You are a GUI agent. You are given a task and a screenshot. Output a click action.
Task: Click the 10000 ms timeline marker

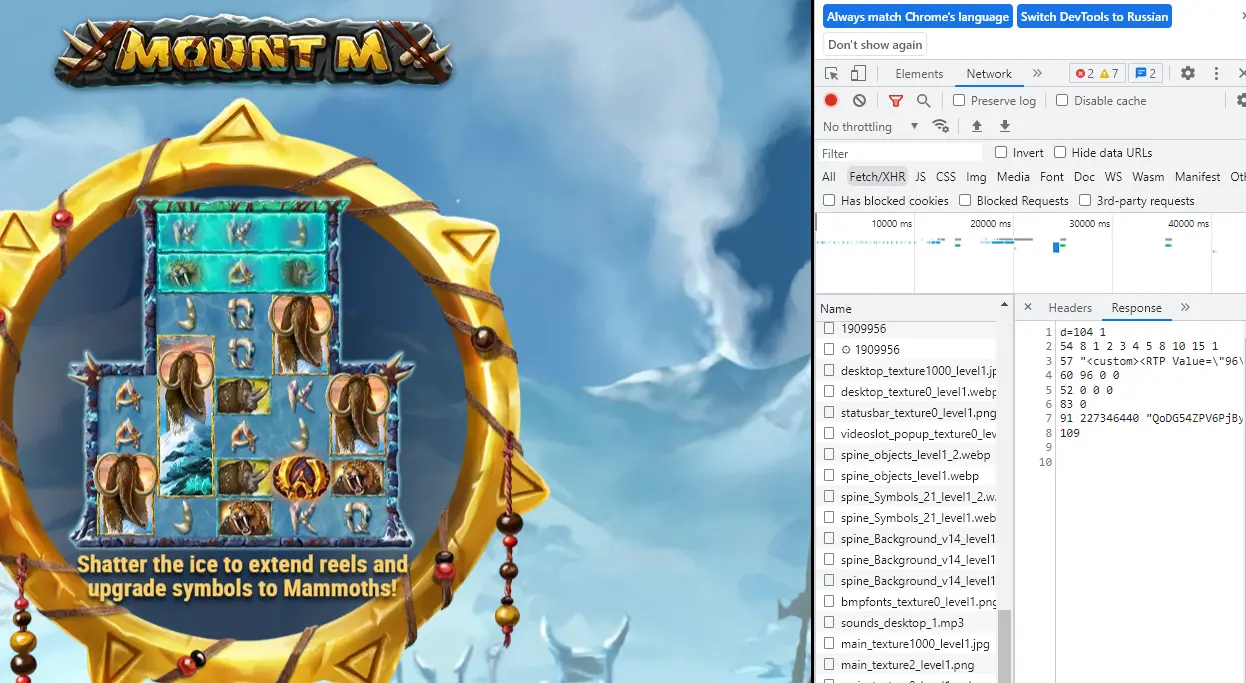(892, 223)
